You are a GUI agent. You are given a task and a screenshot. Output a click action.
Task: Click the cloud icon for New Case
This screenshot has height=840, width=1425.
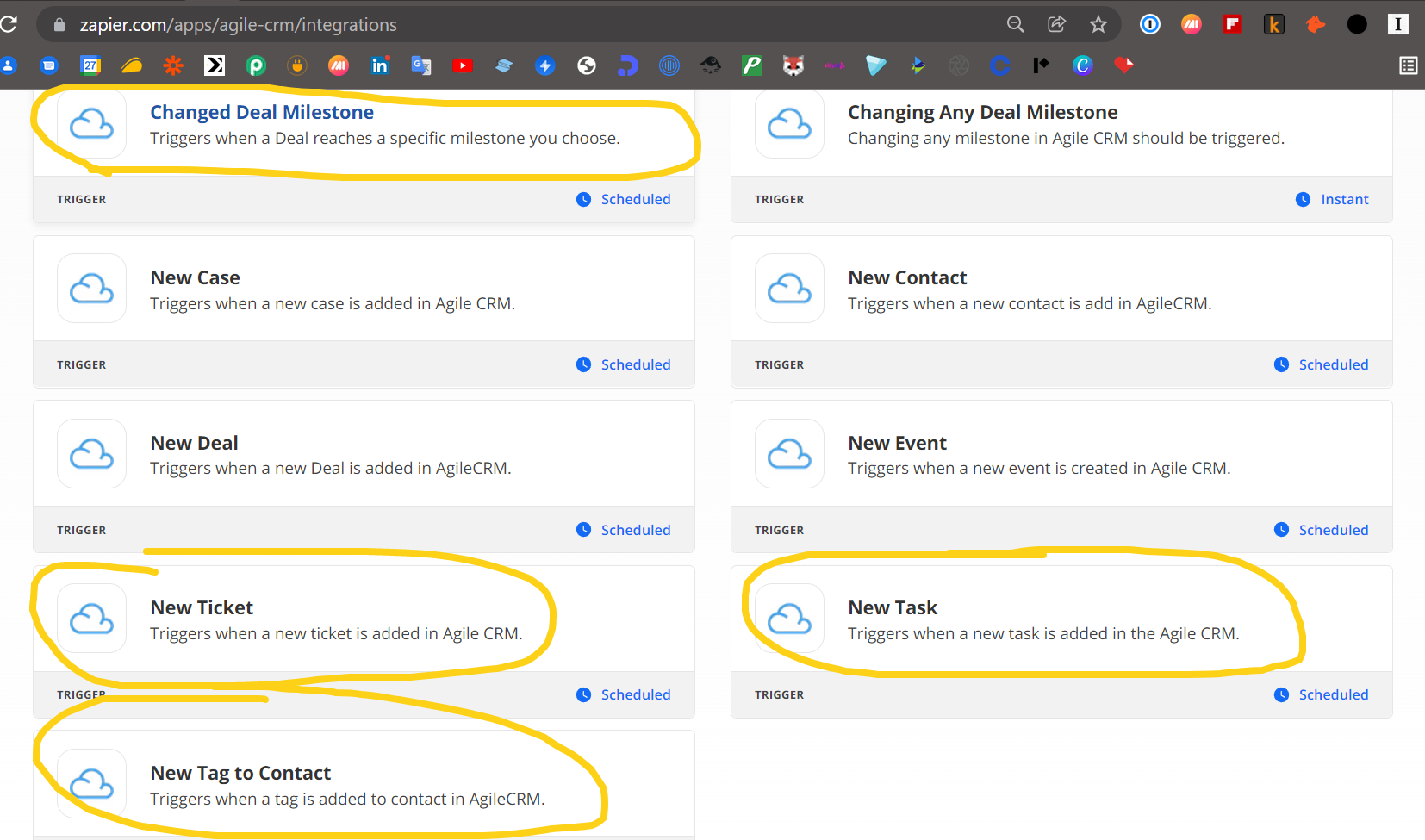click(91, 289)
